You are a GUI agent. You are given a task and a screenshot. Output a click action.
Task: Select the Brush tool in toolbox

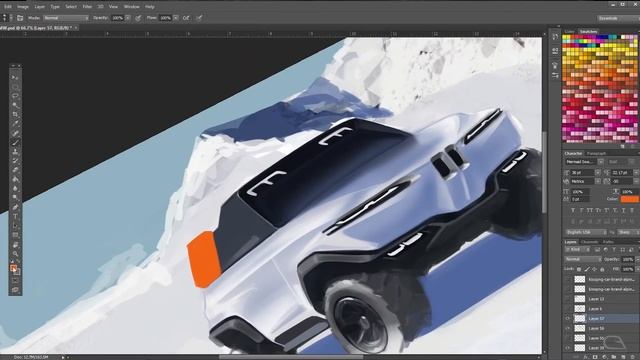click(15, 142)
